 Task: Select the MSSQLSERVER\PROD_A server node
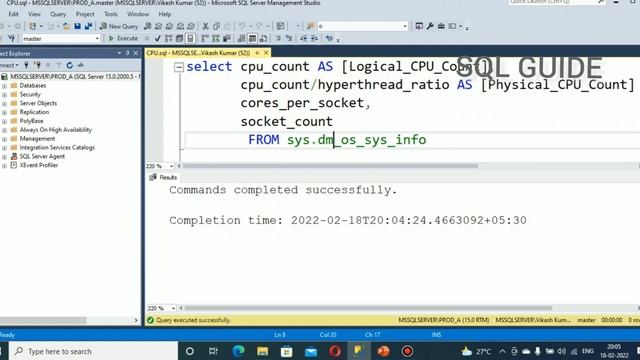click(75, 77)
